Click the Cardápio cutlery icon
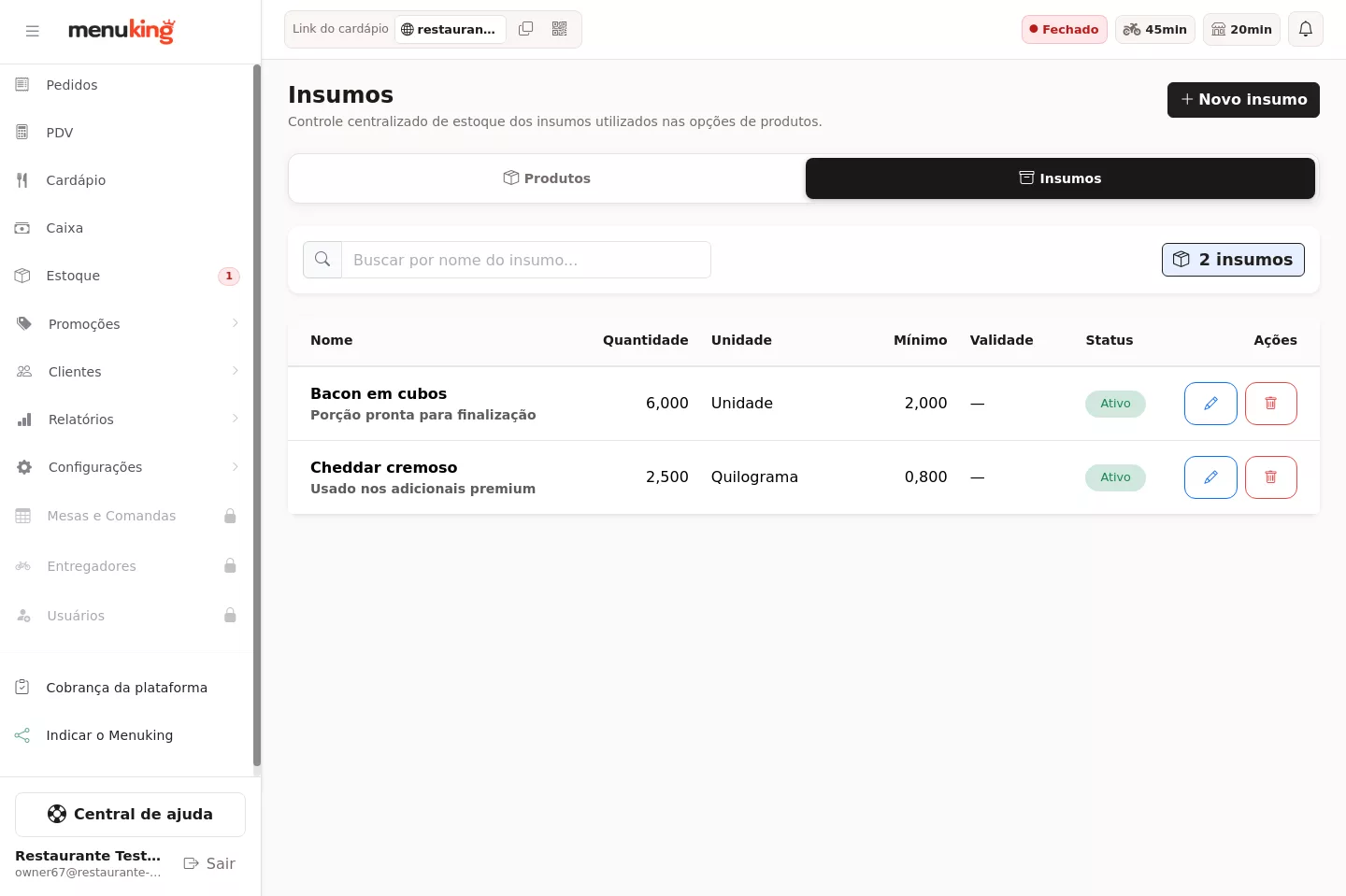 tap(22, 180)
